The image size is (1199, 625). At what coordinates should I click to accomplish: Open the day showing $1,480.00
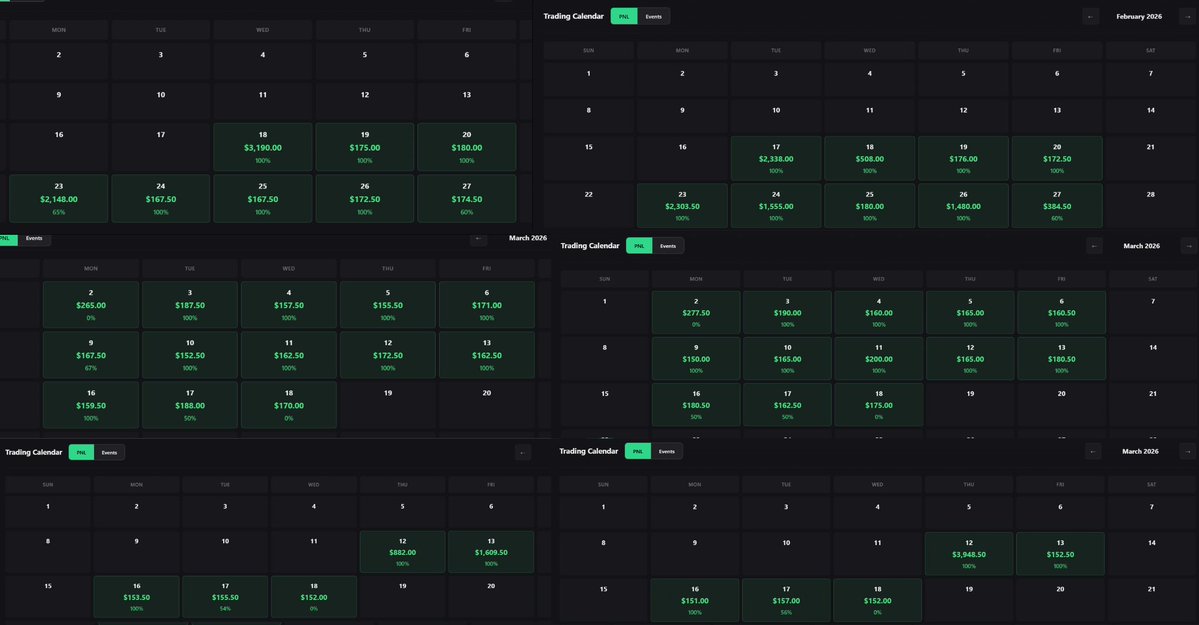click(x=963, y=206)
